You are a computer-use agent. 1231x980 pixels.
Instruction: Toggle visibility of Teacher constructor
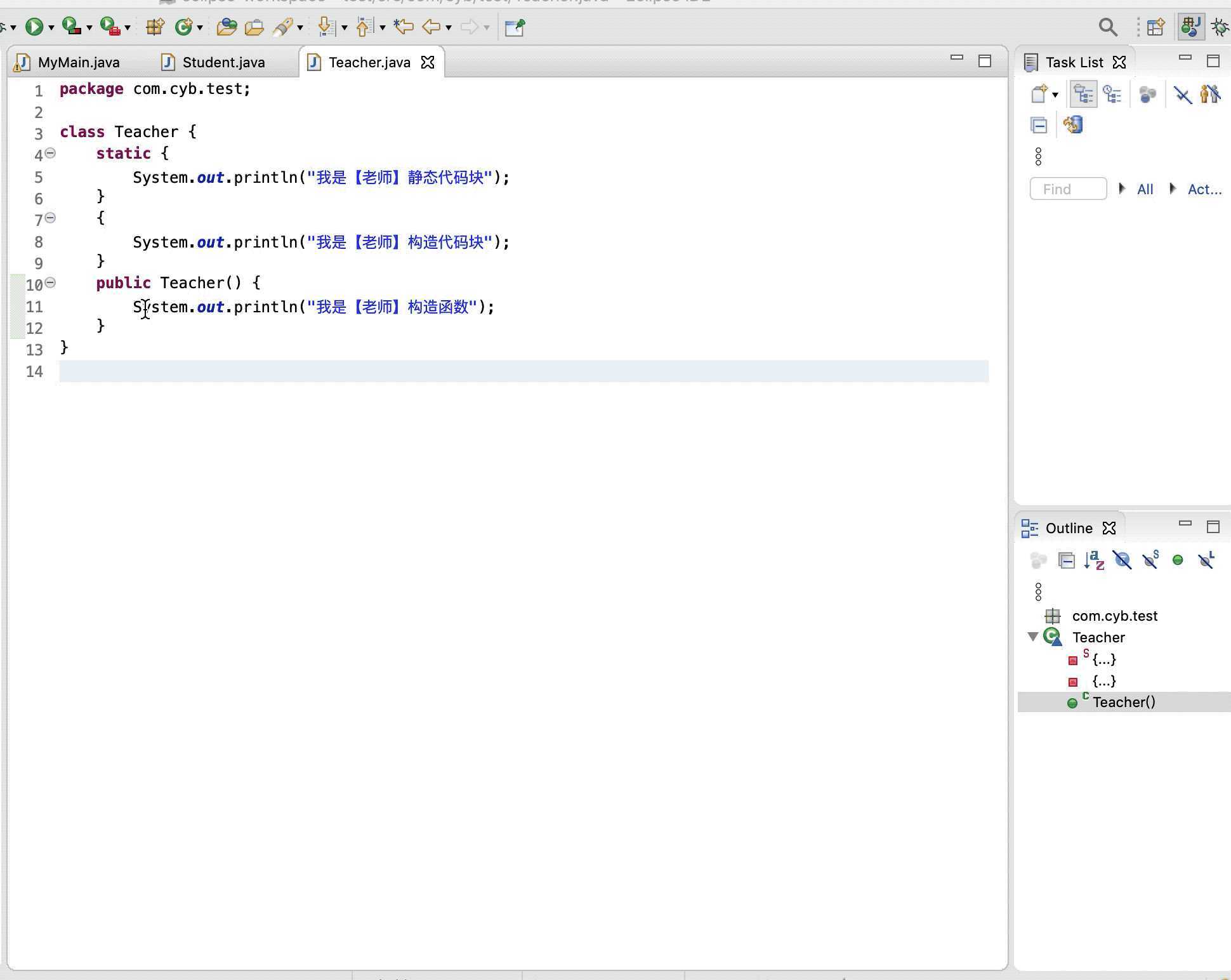click(x=51, y=281)
